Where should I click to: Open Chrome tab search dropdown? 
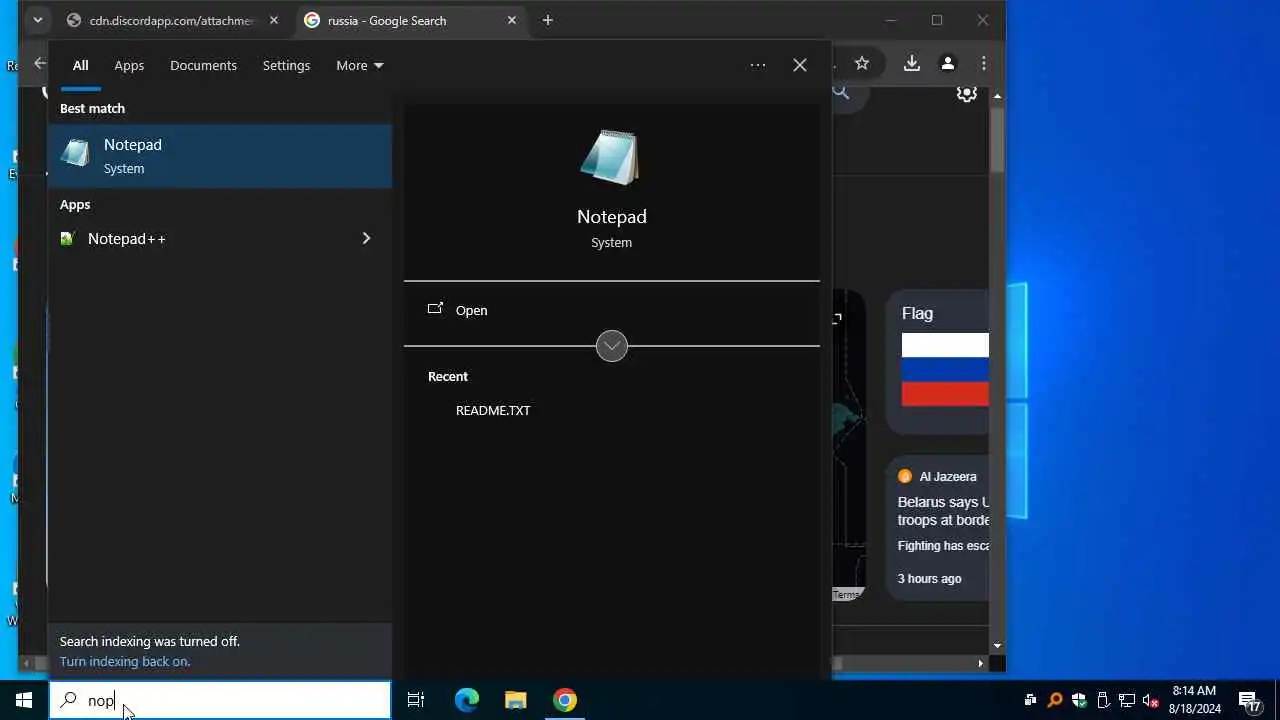point(37,20)
